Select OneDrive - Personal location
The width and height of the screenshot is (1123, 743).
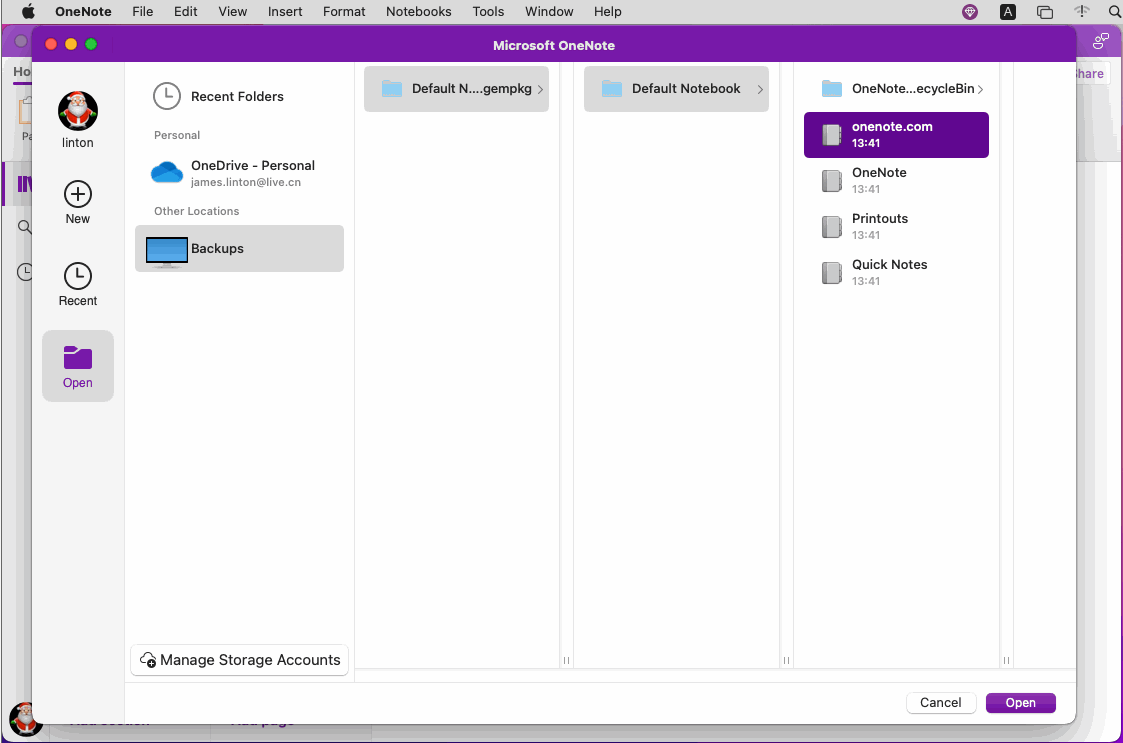239,173
